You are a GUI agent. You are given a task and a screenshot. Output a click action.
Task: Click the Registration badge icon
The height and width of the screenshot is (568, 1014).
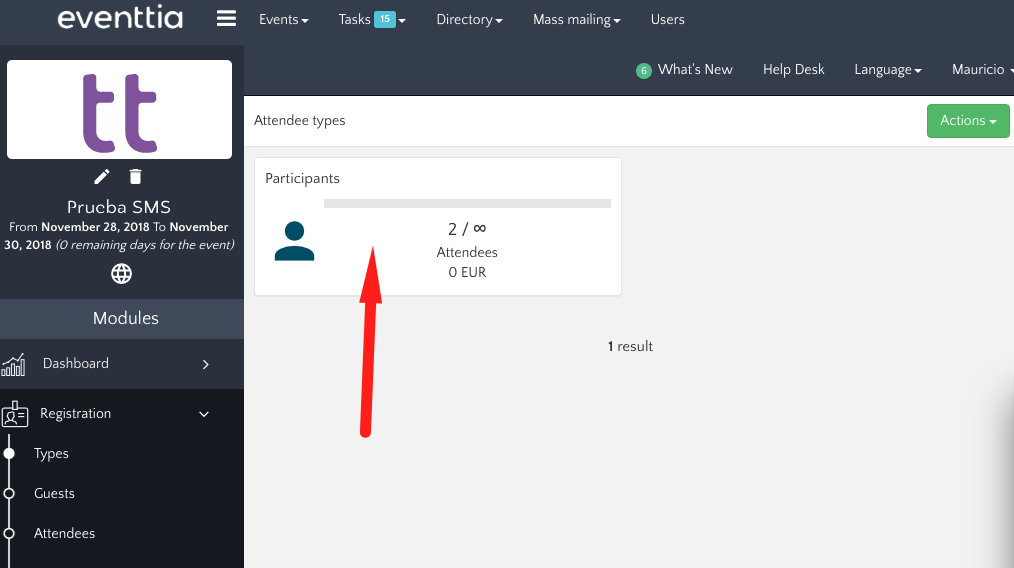coord(15,414)
